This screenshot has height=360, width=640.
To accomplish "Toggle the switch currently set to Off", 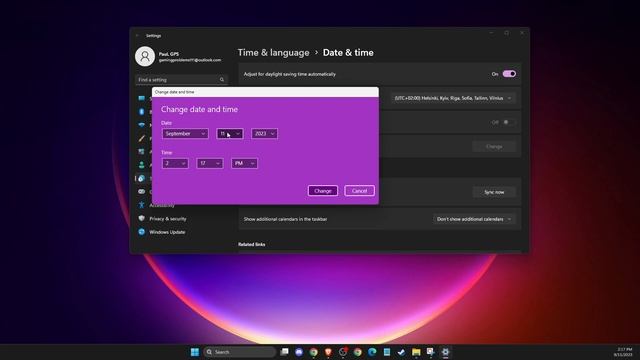I will pos(509,122).
